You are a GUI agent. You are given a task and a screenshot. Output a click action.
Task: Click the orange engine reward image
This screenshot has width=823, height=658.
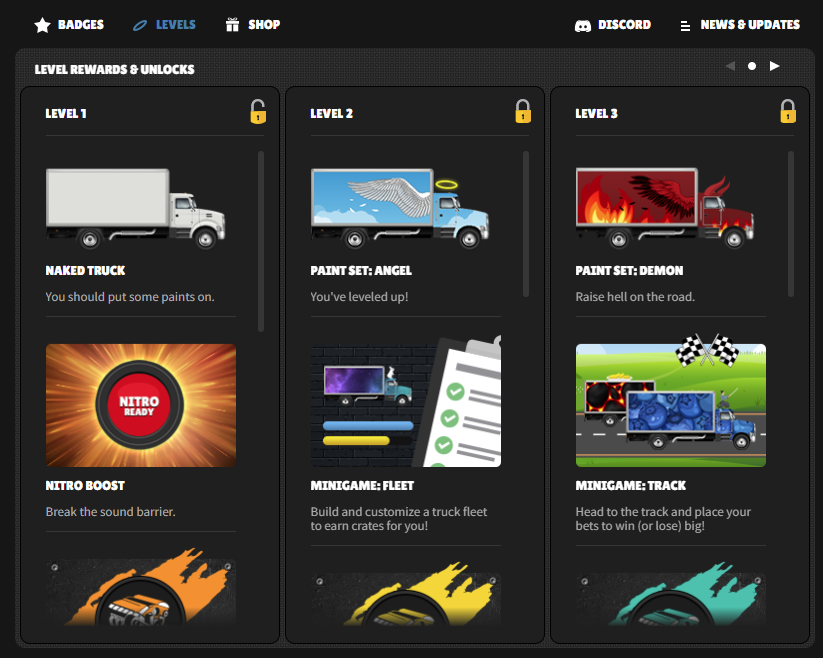(x=141, y=587)
